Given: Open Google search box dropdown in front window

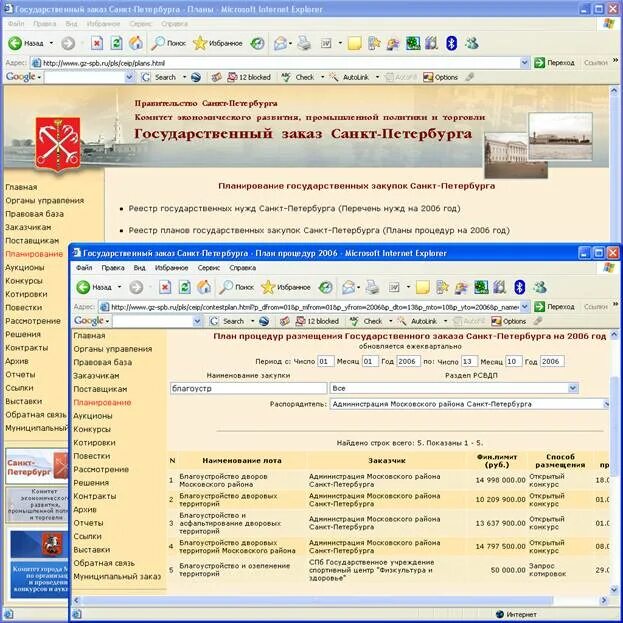Looking at the screenshot, I should pyautogui.click(x=197, y=321).
